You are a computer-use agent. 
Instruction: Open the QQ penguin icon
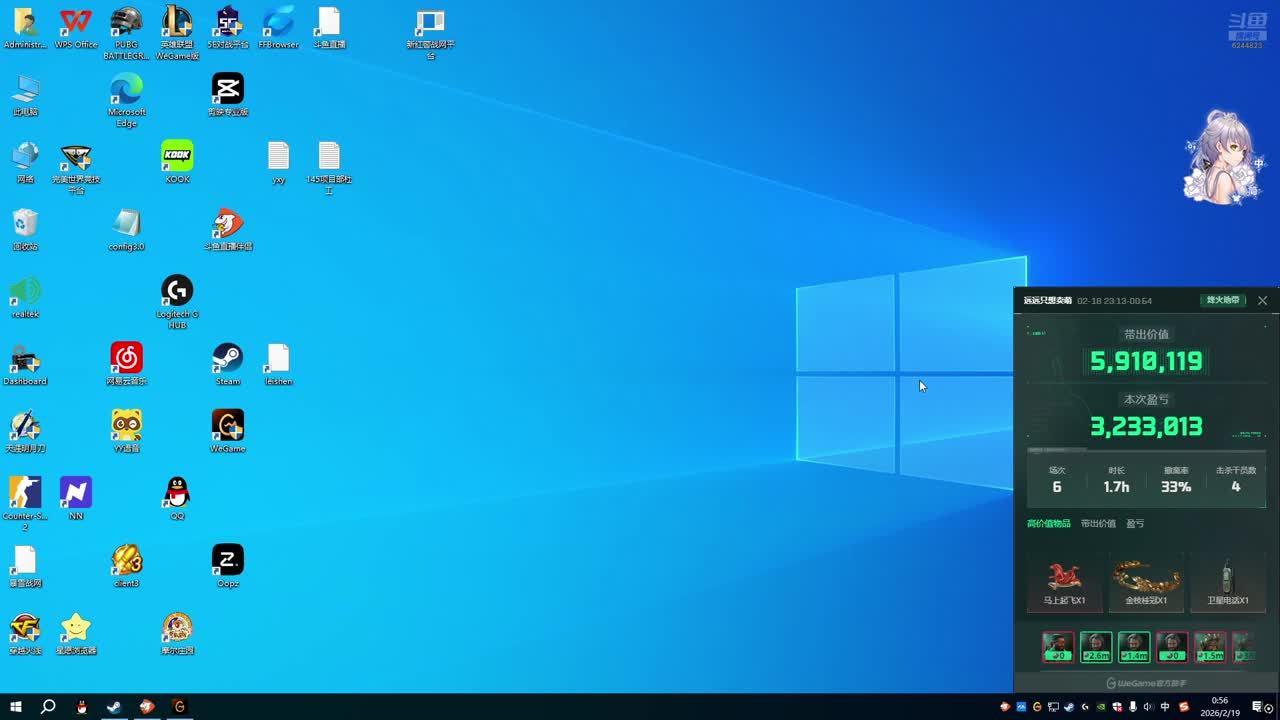pyautogui.click(x=177, y=494)
